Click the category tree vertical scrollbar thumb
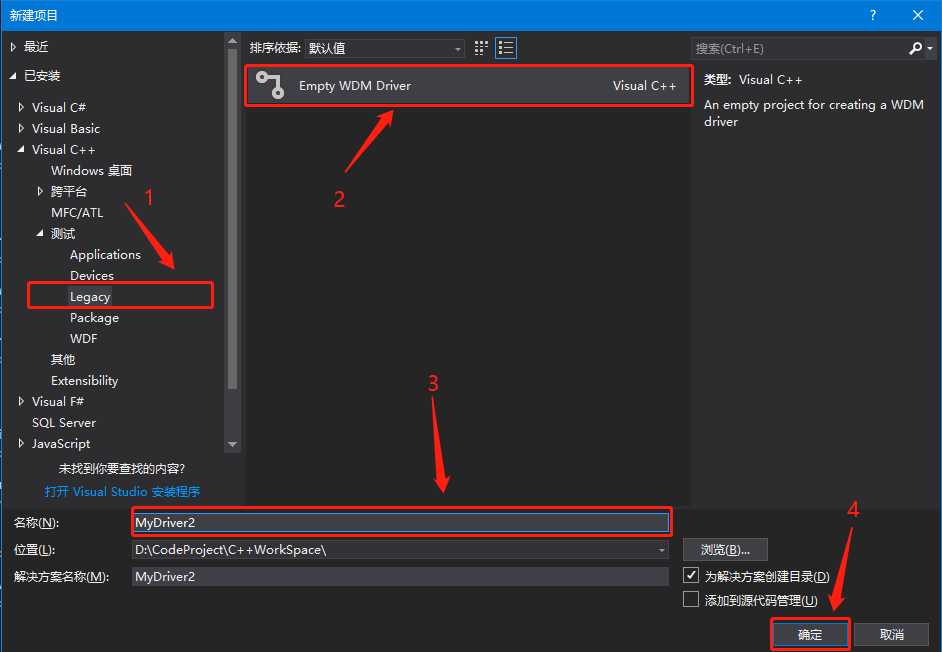942x652 pixels. (232, 219)
